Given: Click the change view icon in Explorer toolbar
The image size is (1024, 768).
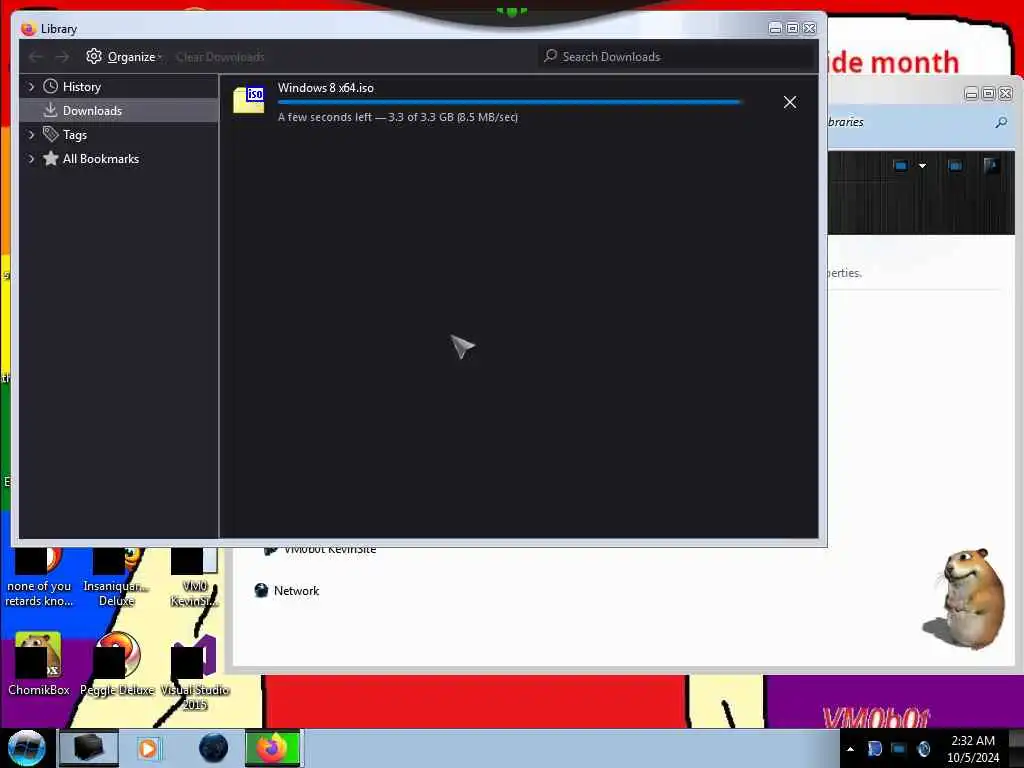Looking at the screenshot, I should (x=901, y=166).
